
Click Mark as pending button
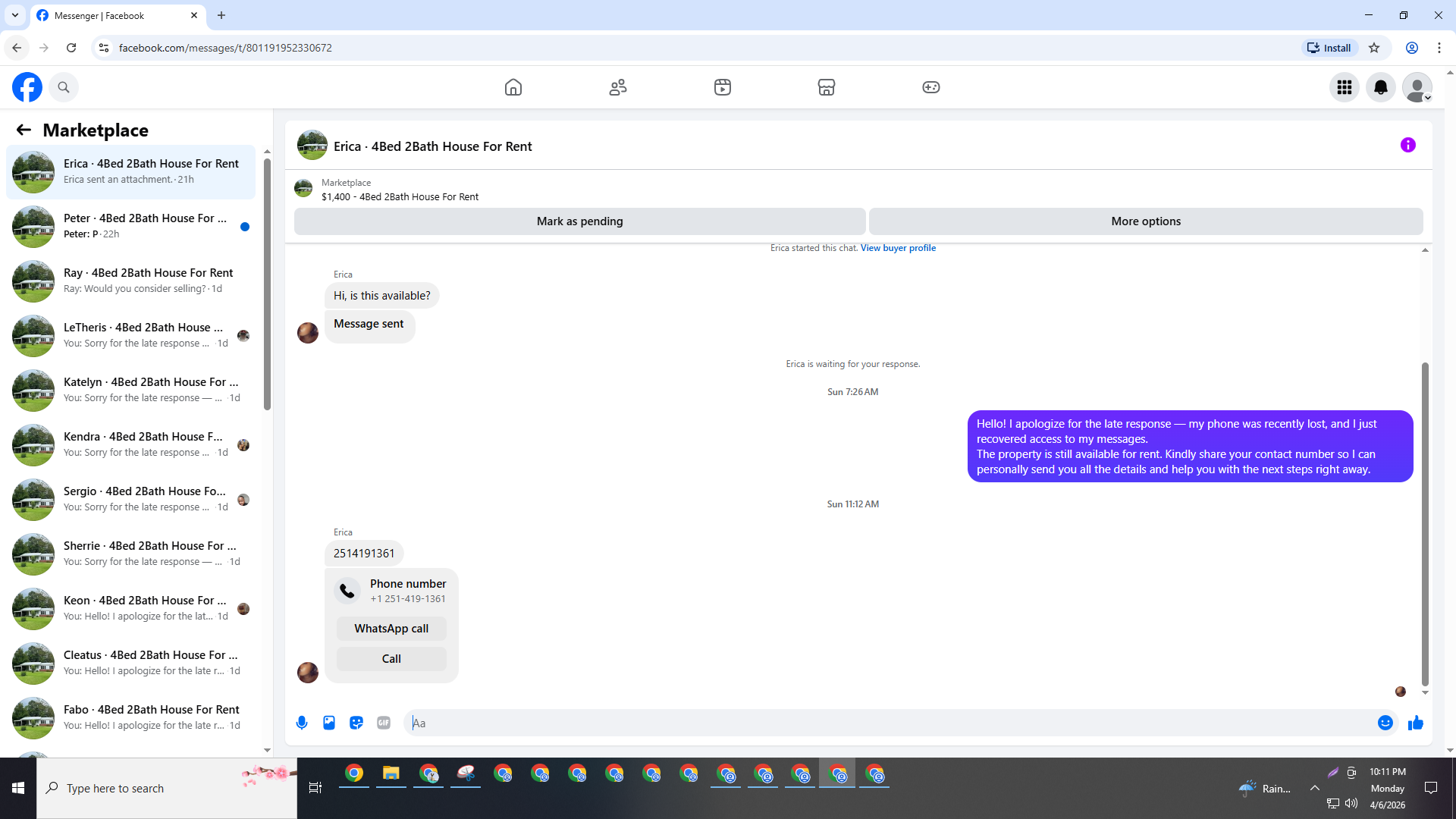point(579,221)
